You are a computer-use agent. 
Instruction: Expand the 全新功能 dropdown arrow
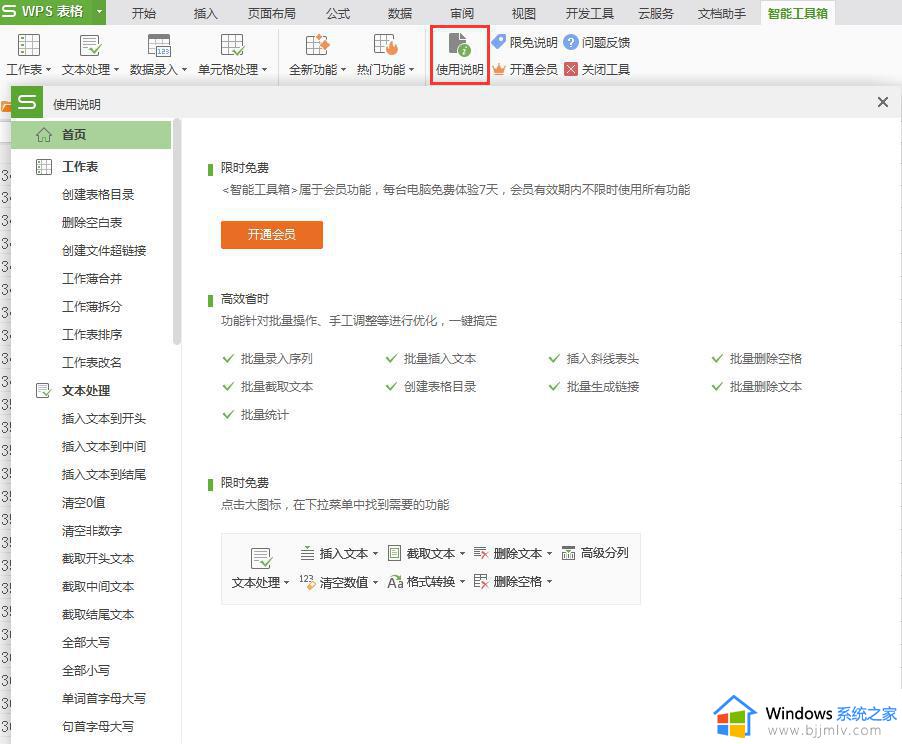tap(343, 70)
